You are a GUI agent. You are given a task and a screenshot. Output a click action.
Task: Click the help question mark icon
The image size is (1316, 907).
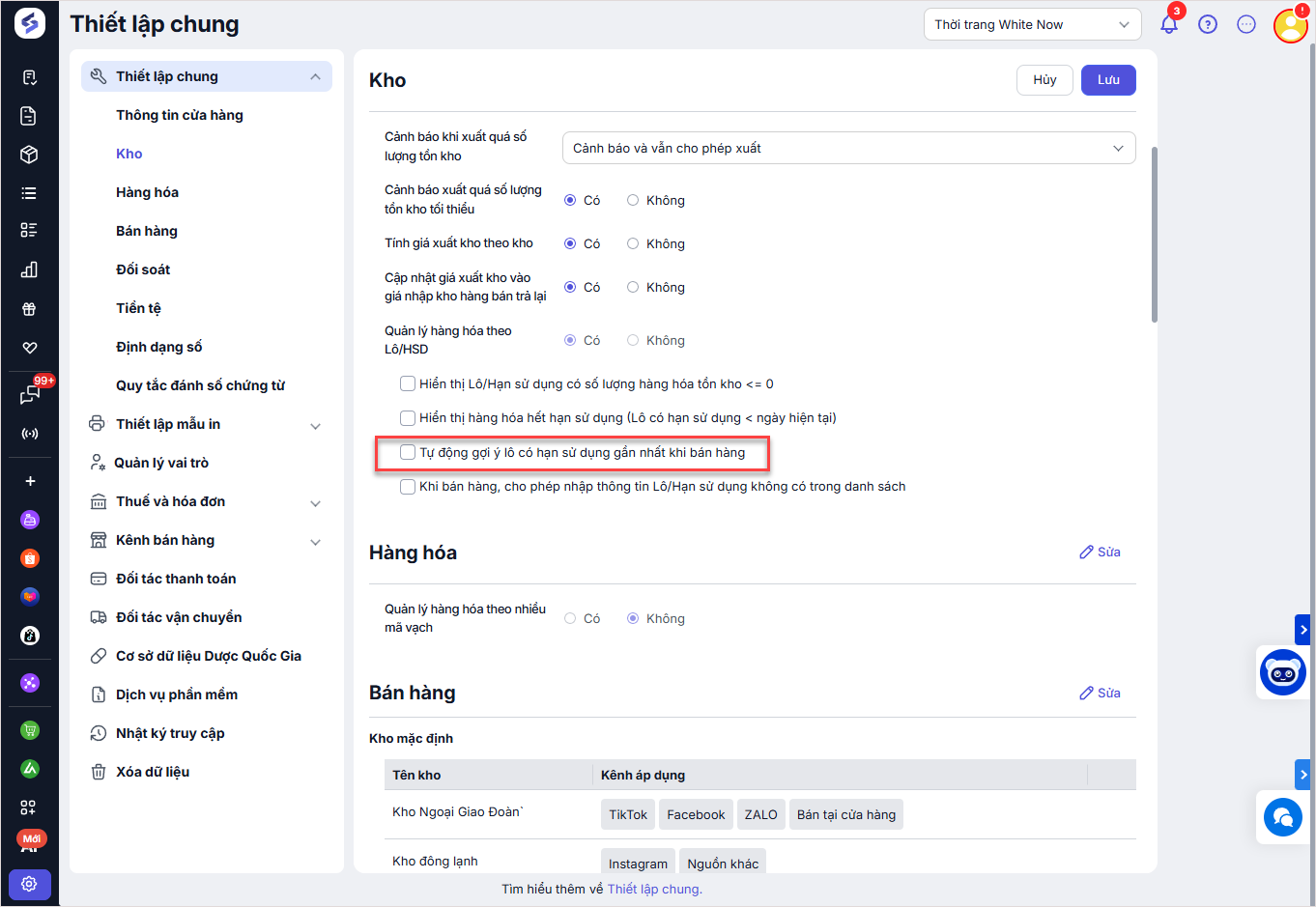[1208, 24]
